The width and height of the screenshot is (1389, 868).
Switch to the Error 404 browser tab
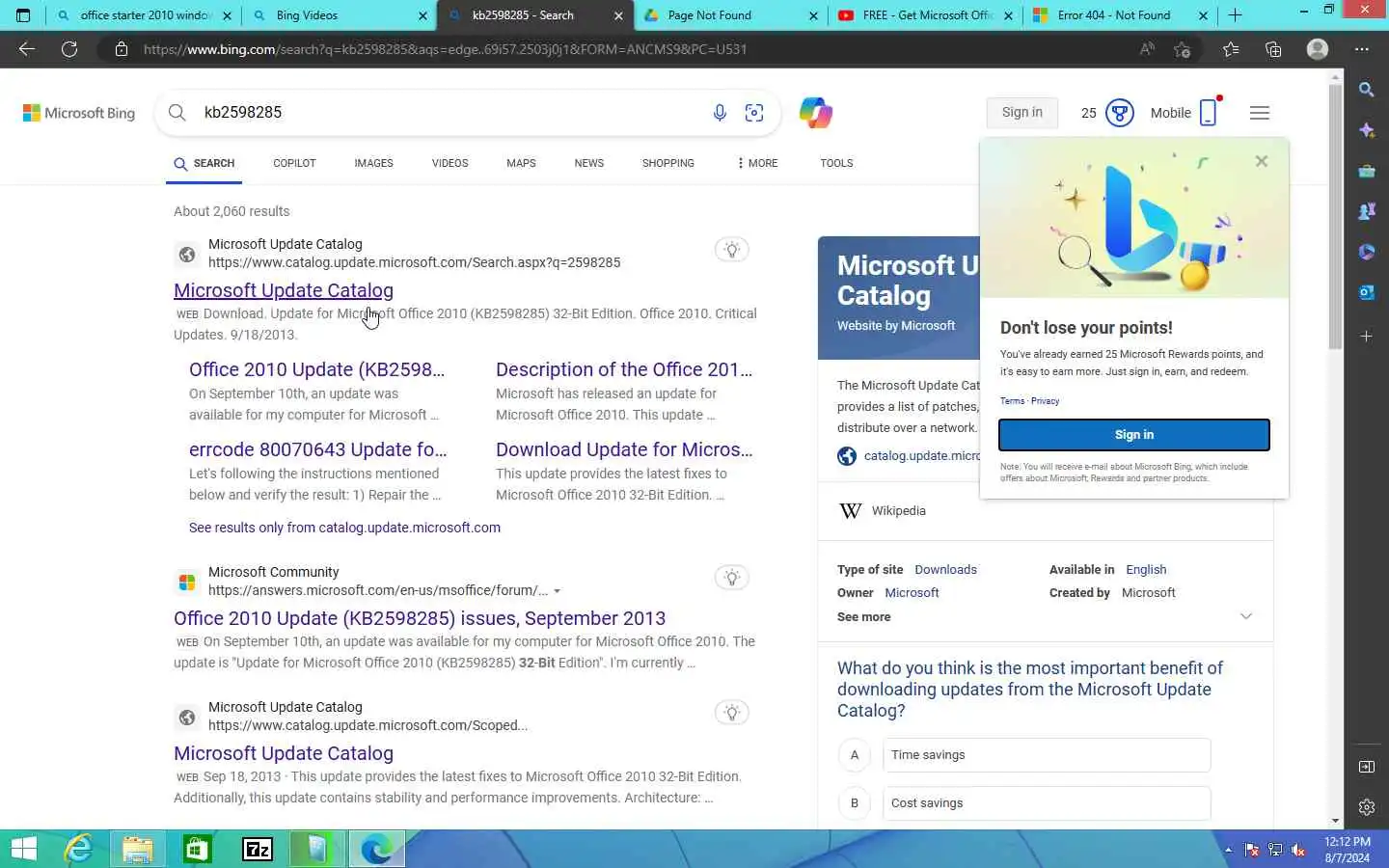coord(1119,15)
